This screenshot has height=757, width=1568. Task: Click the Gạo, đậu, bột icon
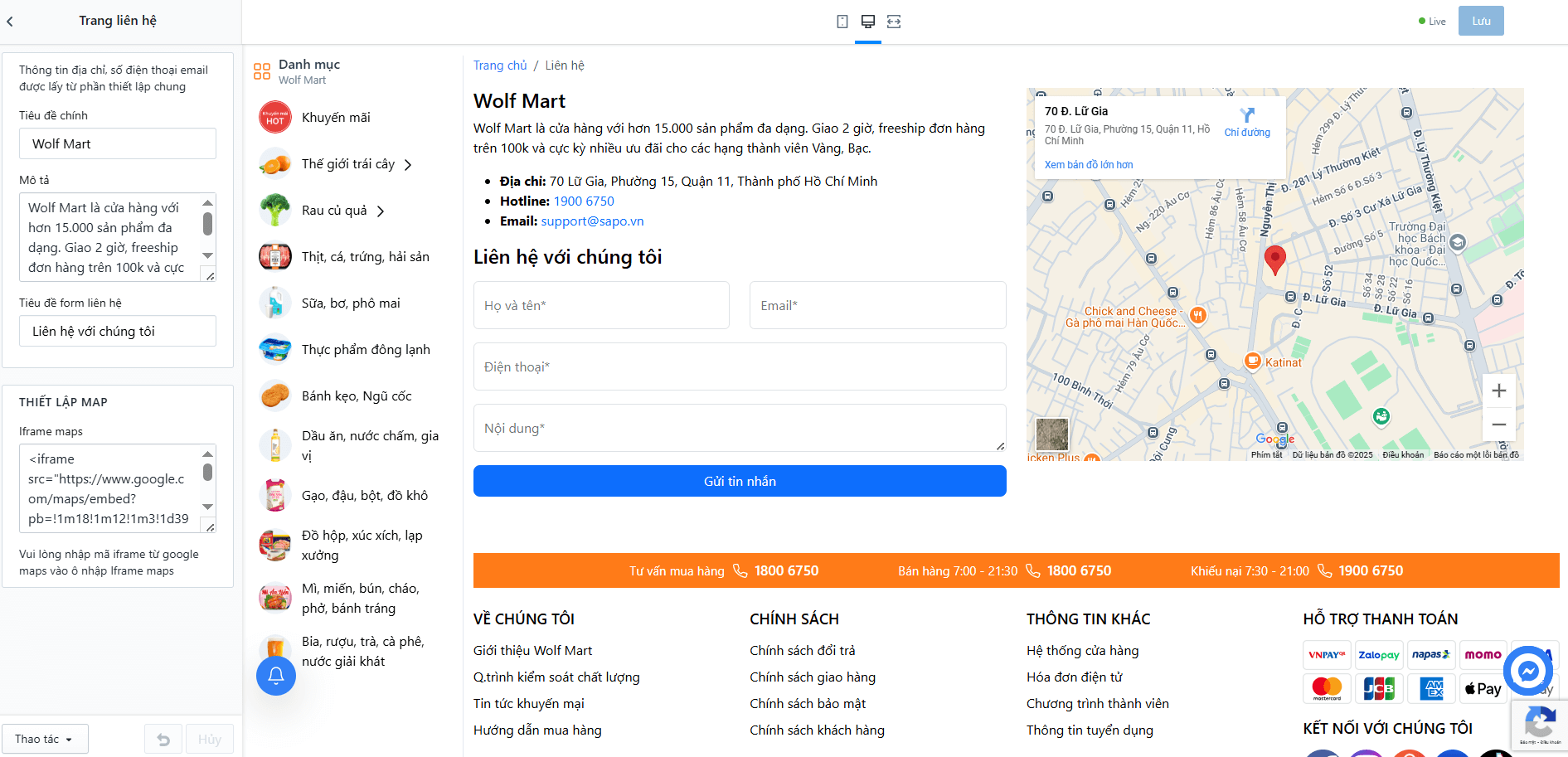pos(275,496)
